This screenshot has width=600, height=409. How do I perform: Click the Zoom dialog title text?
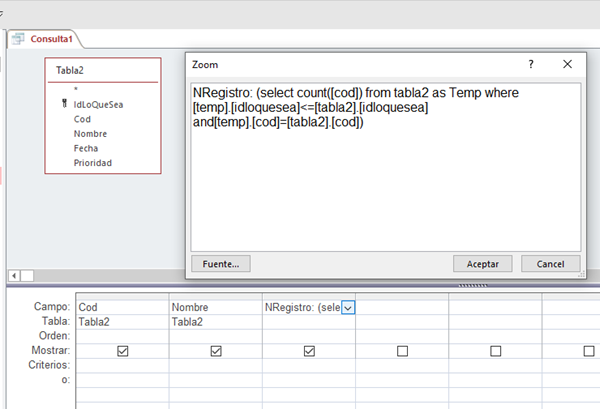205,65
